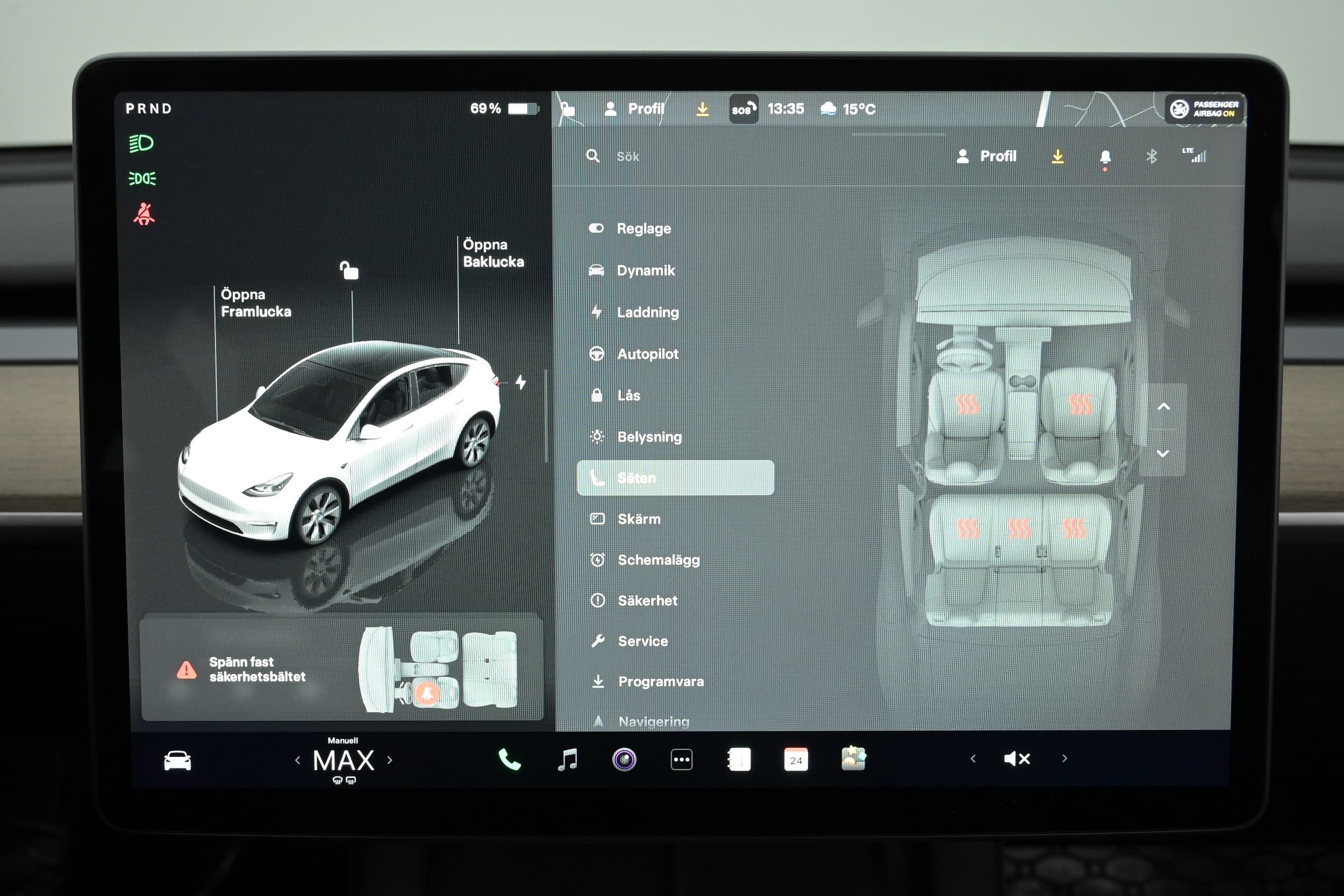Image resolution: width=1344 pixels, height=896 pixels.
Task: Tap the Spänn fast säkerhetsbältet warning card
Action: 342,668
